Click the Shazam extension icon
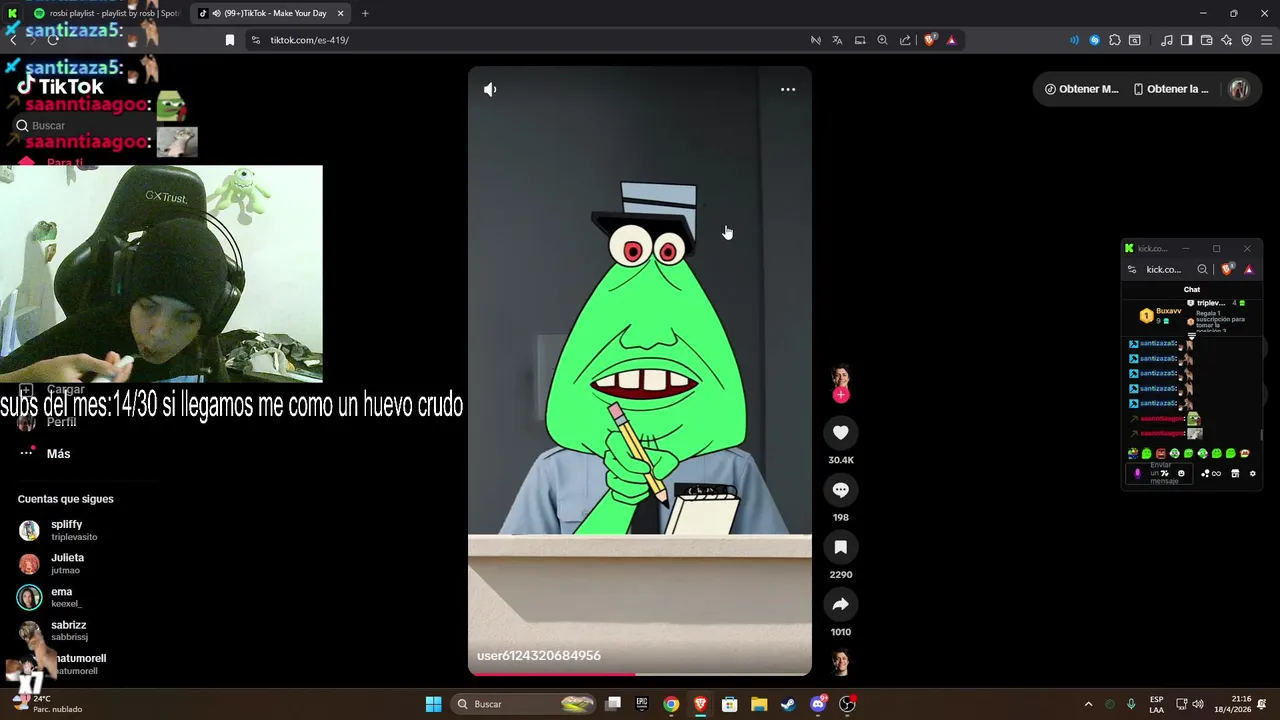1280x720 pixels. tap(1094, 40)
